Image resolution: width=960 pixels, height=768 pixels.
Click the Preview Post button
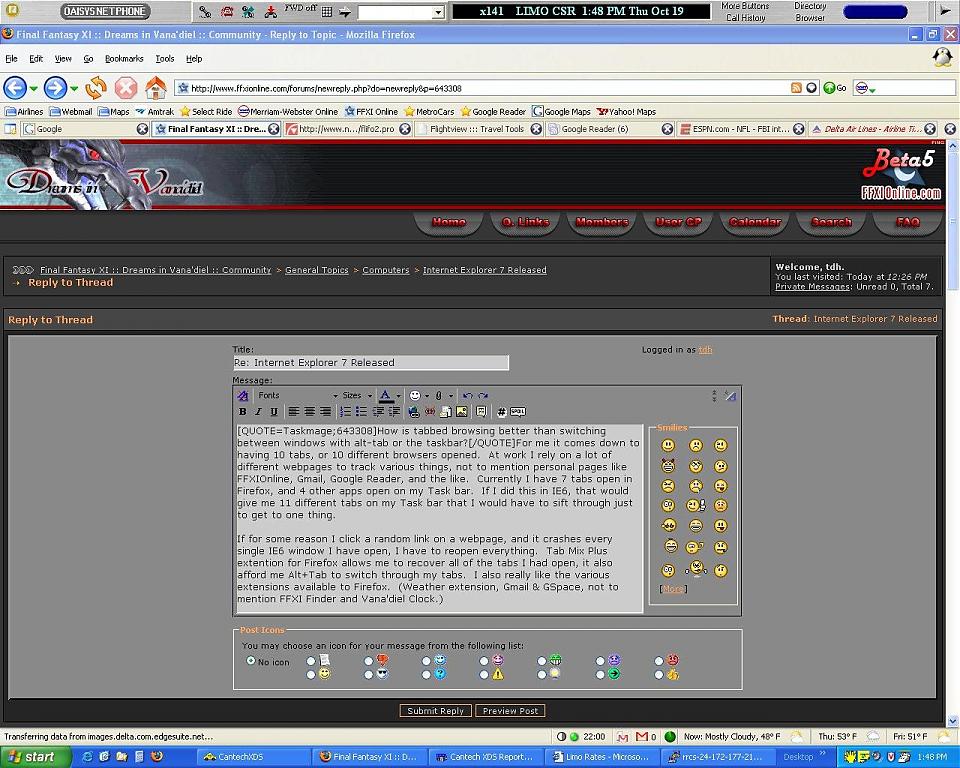pos(510,710)
